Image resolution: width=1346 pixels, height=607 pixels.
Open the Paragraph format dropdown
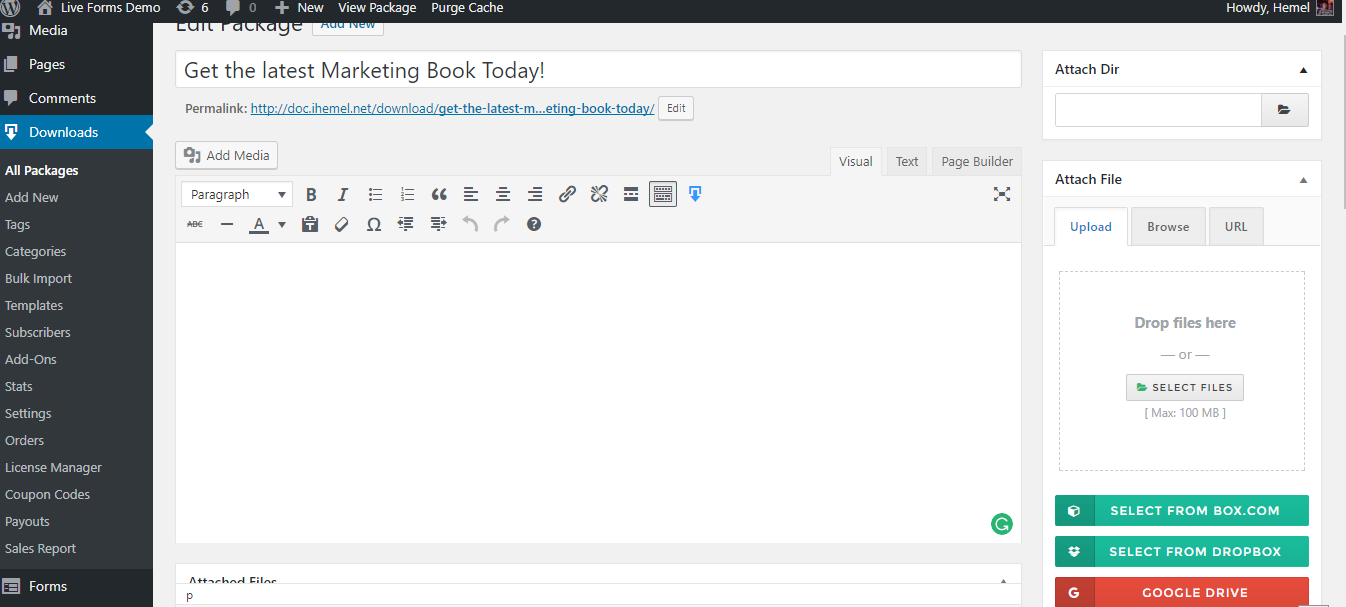point(237,194)
